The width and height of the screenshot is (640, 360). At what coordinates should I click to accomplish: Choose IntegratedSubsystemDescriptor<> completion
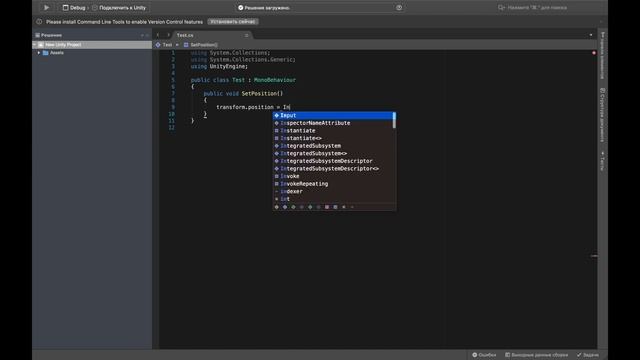click(333, 169)
